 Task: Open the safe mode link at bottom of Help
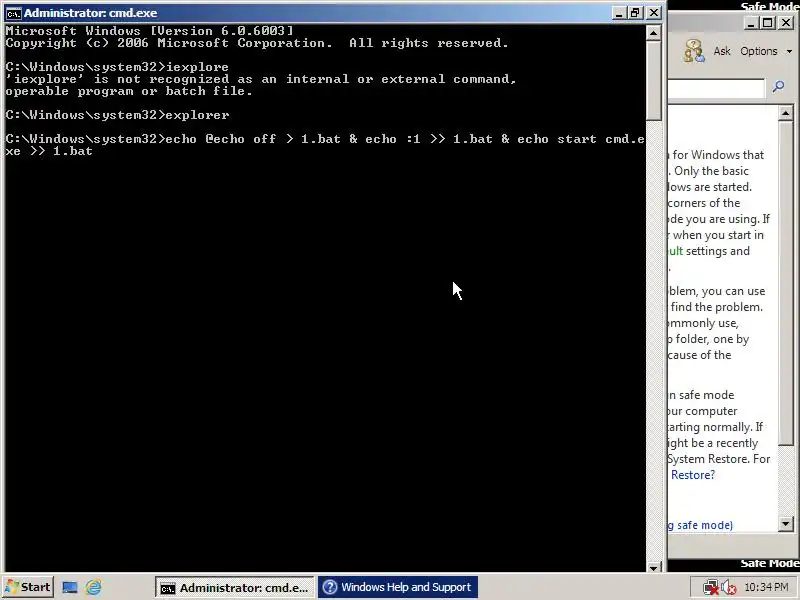tap(701, 525)
